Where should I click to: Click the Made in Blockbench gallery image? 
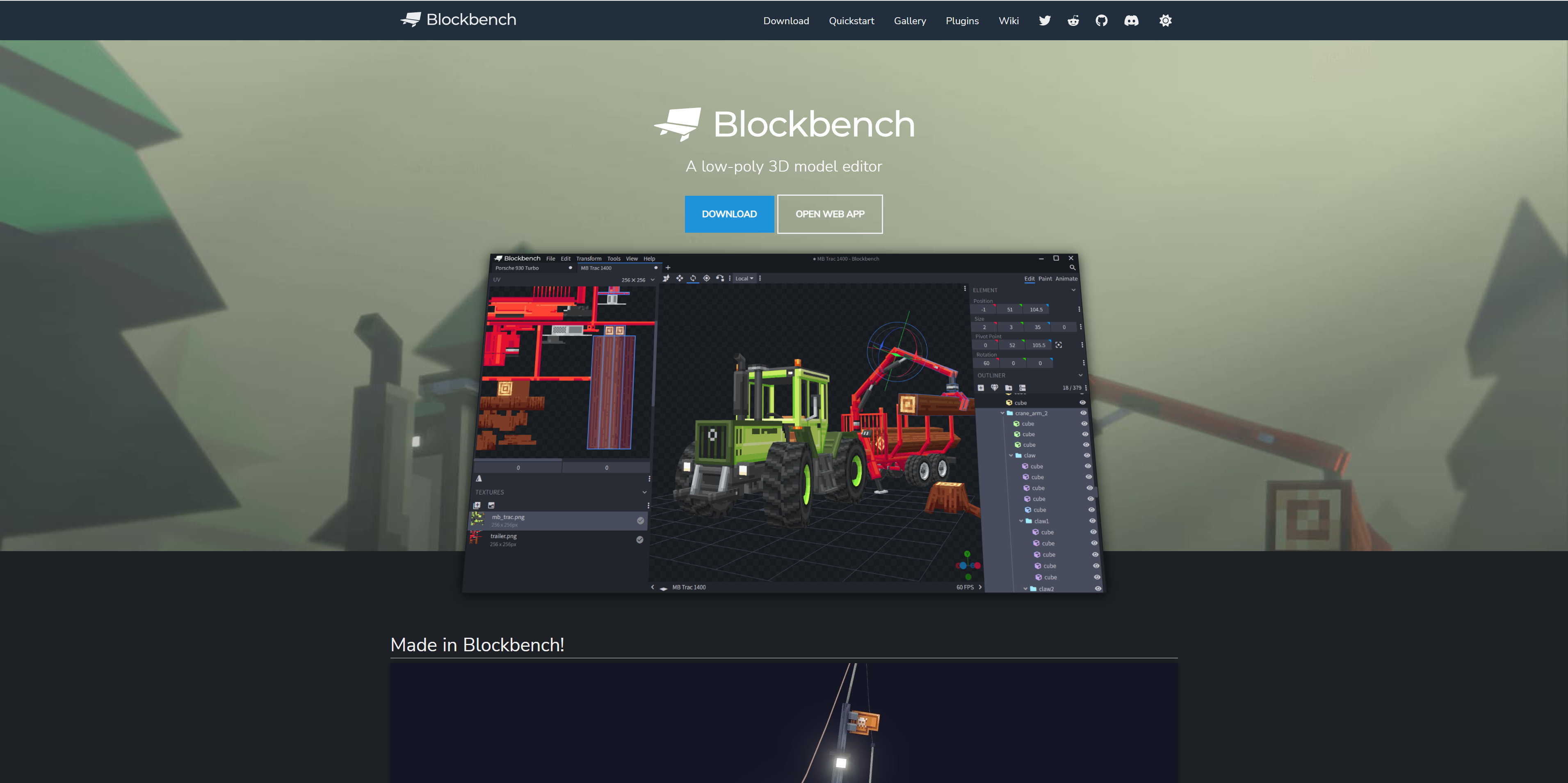tap(784, 723)
